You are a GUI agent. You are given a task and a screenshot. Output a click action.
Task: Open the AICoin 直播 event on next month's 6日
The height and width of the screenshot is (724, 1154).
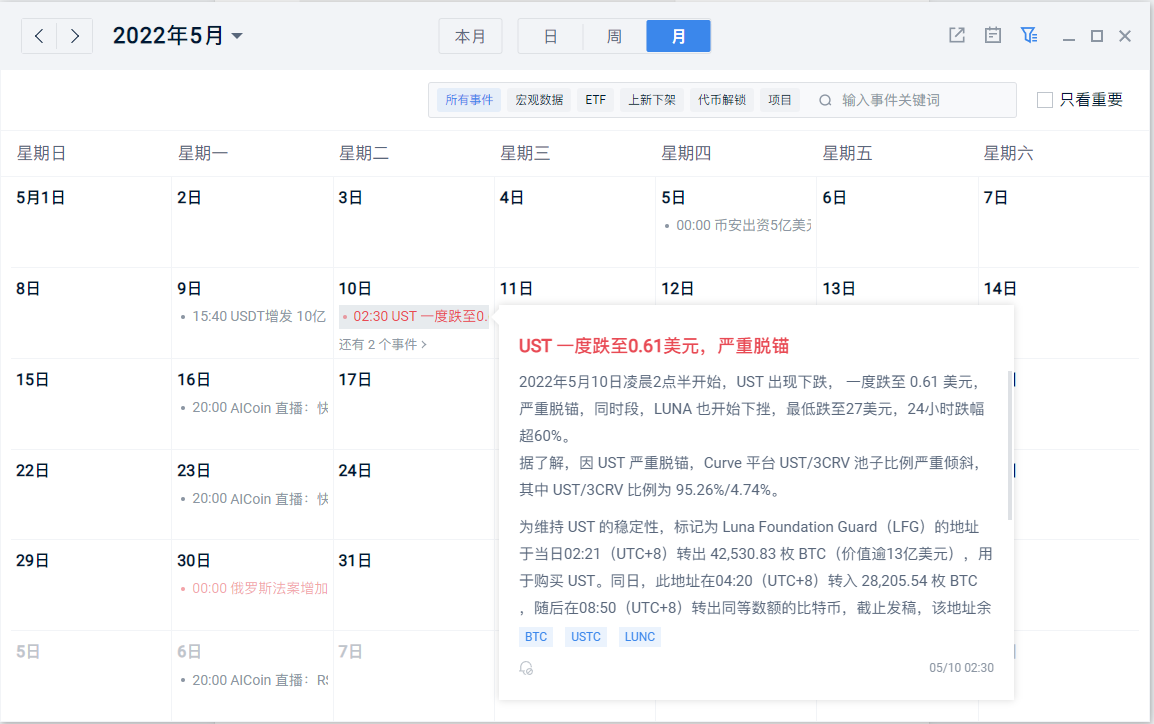[253, 681]
